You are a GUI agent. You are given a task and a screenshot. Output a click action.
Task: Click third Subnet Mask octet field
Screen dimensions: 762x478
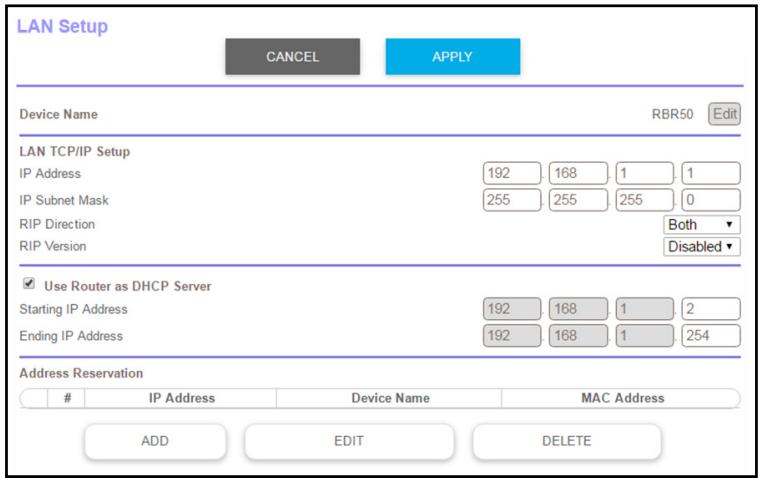tap(645, 200)
